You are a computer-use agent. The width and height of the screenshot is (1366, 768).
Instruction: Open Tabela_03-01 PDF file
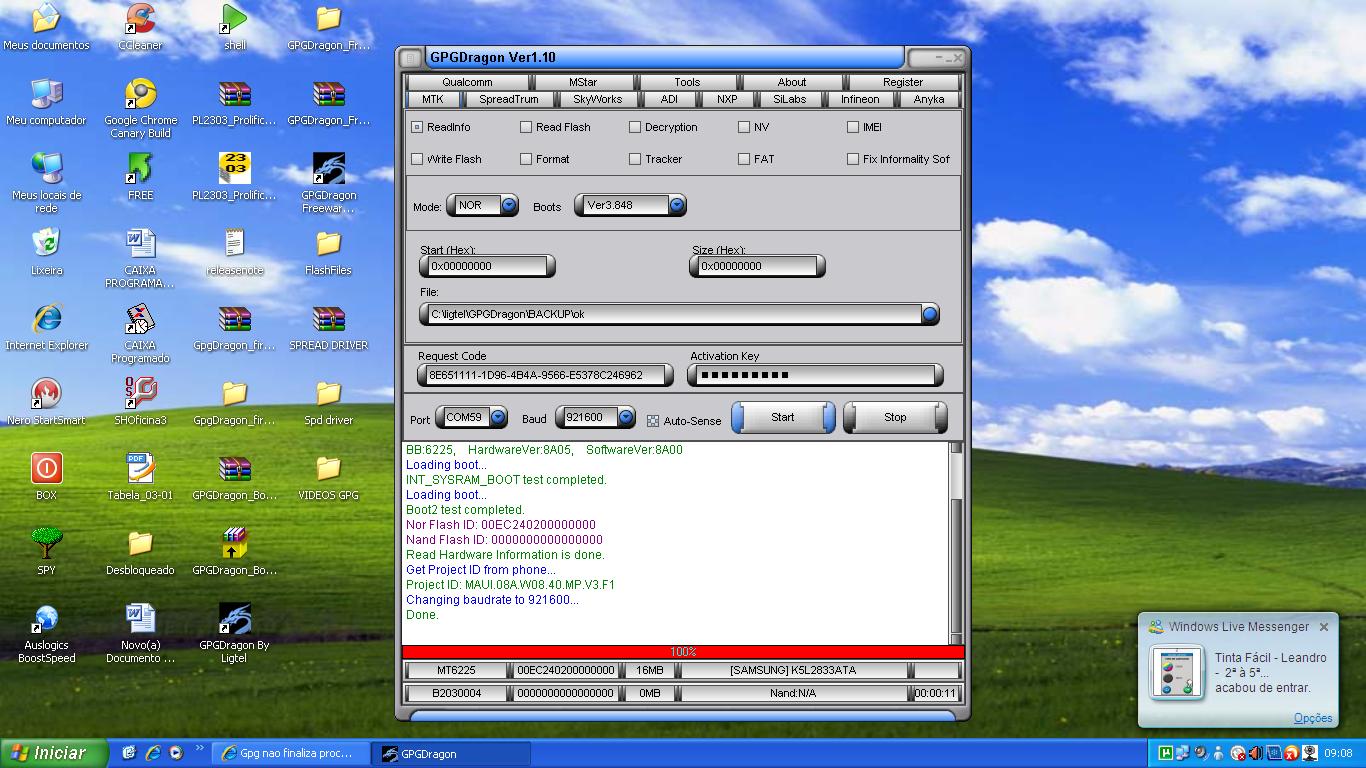click(140, 477)
